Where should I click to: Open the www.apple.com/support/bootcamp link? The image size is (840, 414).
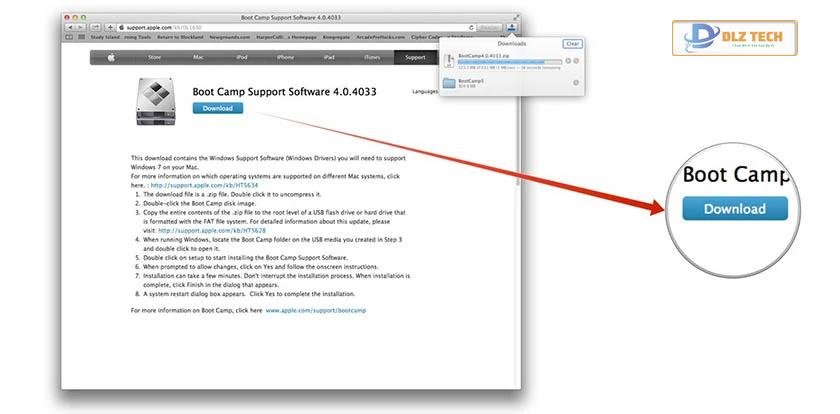coord(316,311)
